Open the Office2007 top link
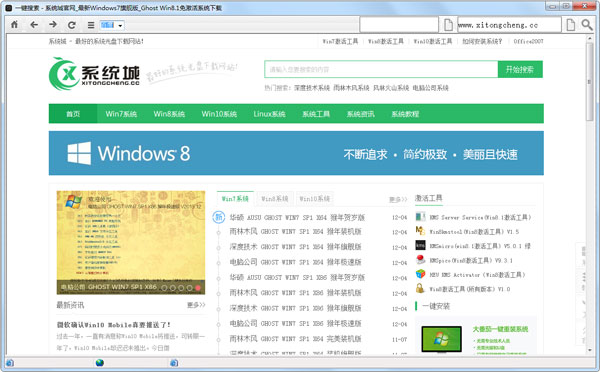 (x=528, y=41)
